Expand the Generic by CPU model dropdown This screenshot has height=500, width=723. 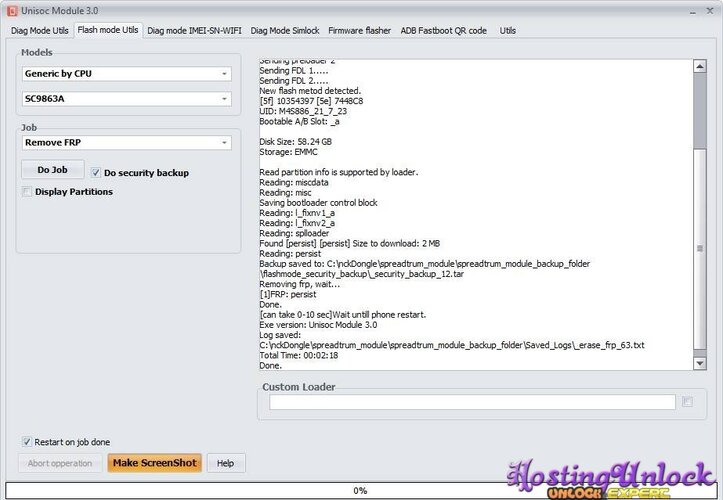[x=127, y=74]
